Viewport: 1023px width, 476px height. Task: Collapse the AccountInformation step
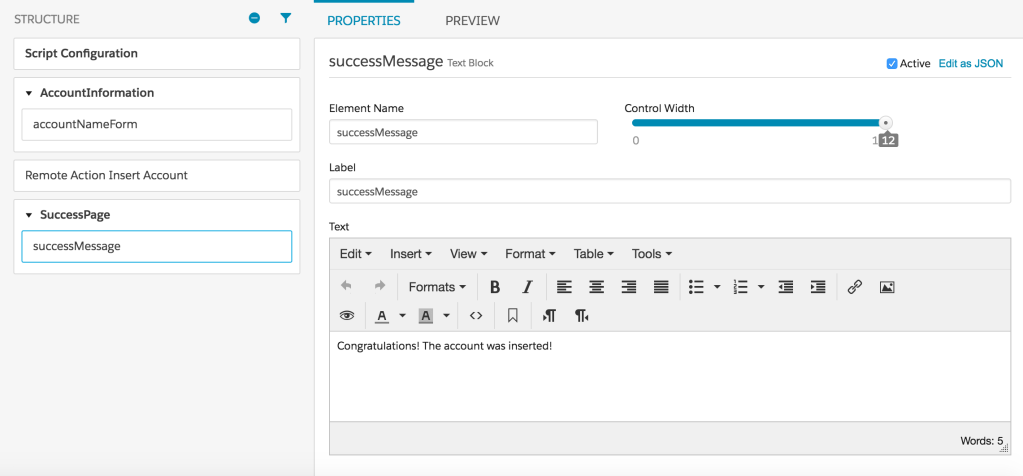tap(29, 93)
